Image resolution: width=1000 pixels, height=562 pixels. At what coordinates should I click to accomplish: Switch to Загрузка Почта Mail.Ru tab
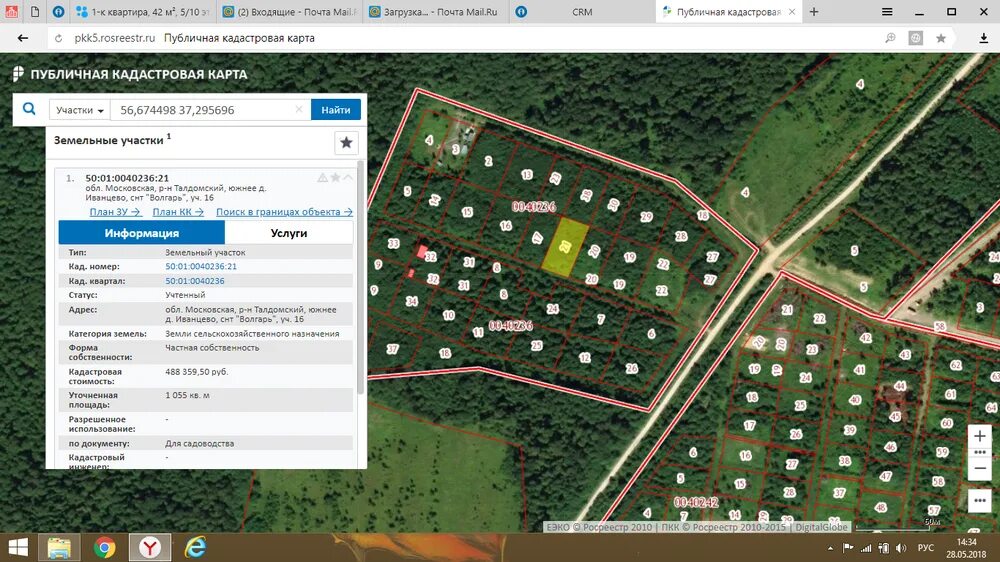[436, 12]
